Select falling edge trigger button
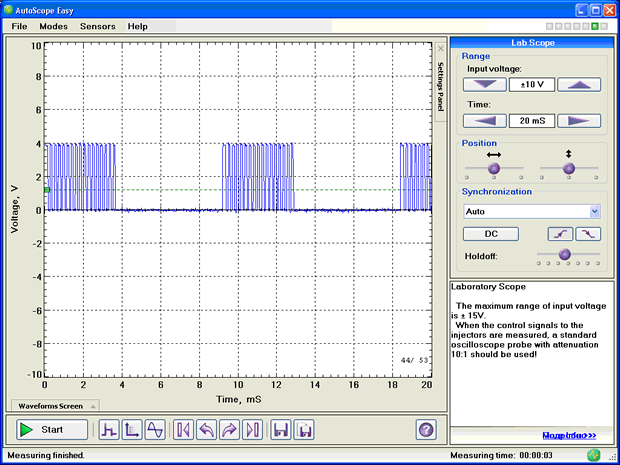The height and width of the screenshot is (465, 620). click(588, 234)
